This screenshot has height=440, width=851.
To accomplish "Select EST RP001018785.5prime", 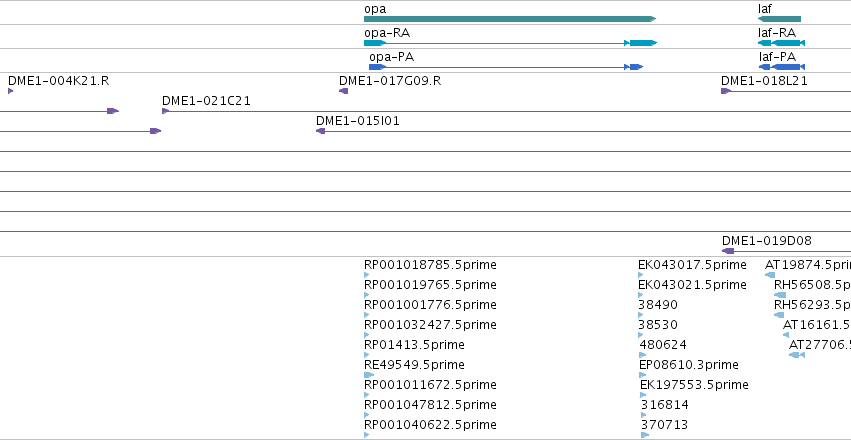I will 430,265.
